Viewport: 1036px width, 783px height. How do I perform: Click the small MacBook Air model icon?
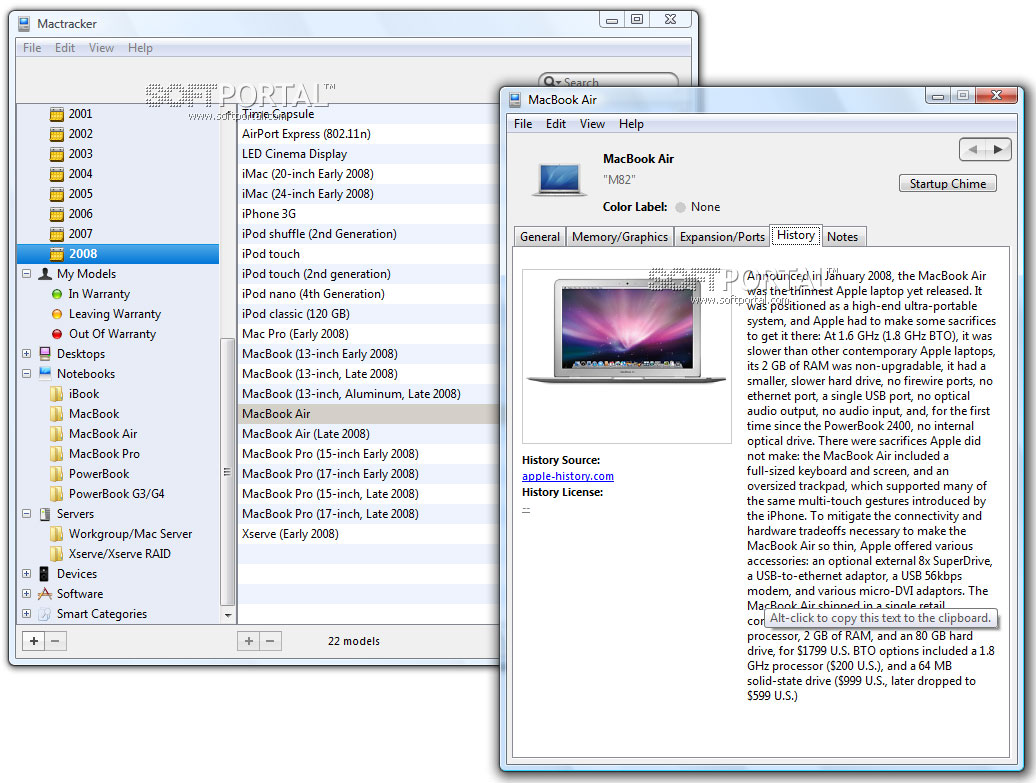click(558, 180)
